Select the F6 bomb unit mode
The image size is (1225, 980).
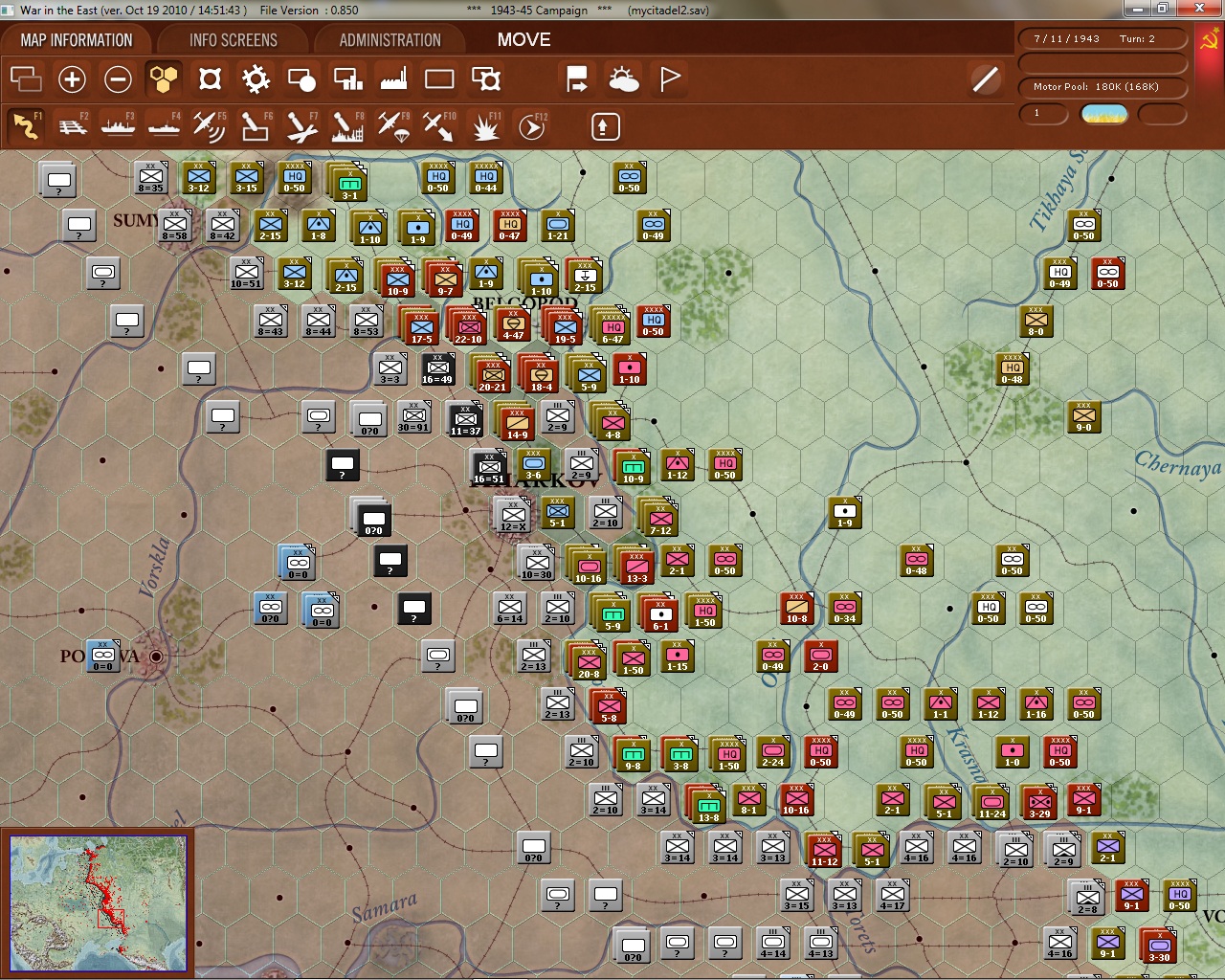point(256,126)
